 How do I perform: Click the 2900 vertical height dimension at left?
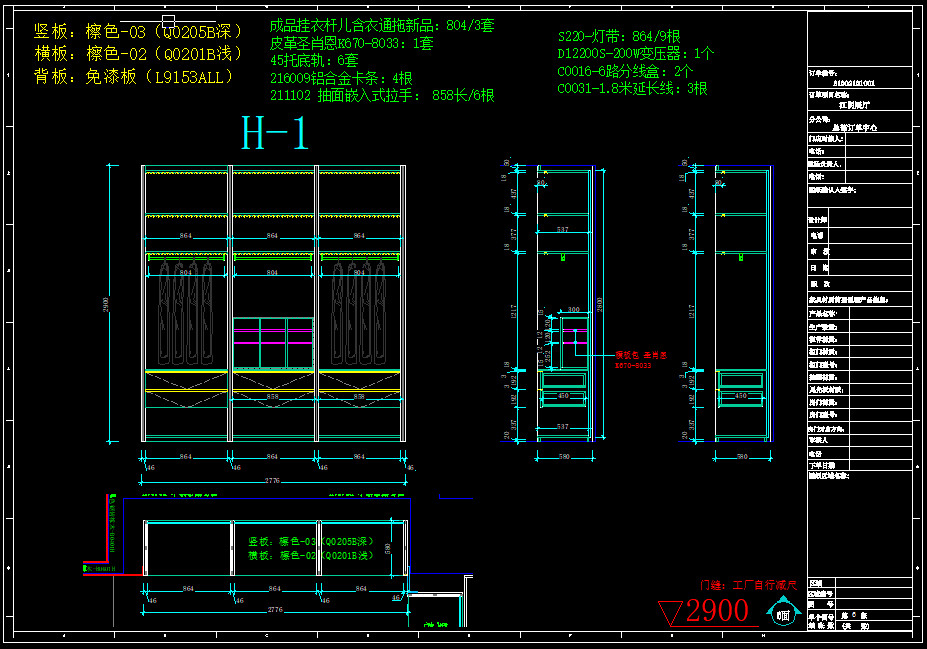click(105, 302)
